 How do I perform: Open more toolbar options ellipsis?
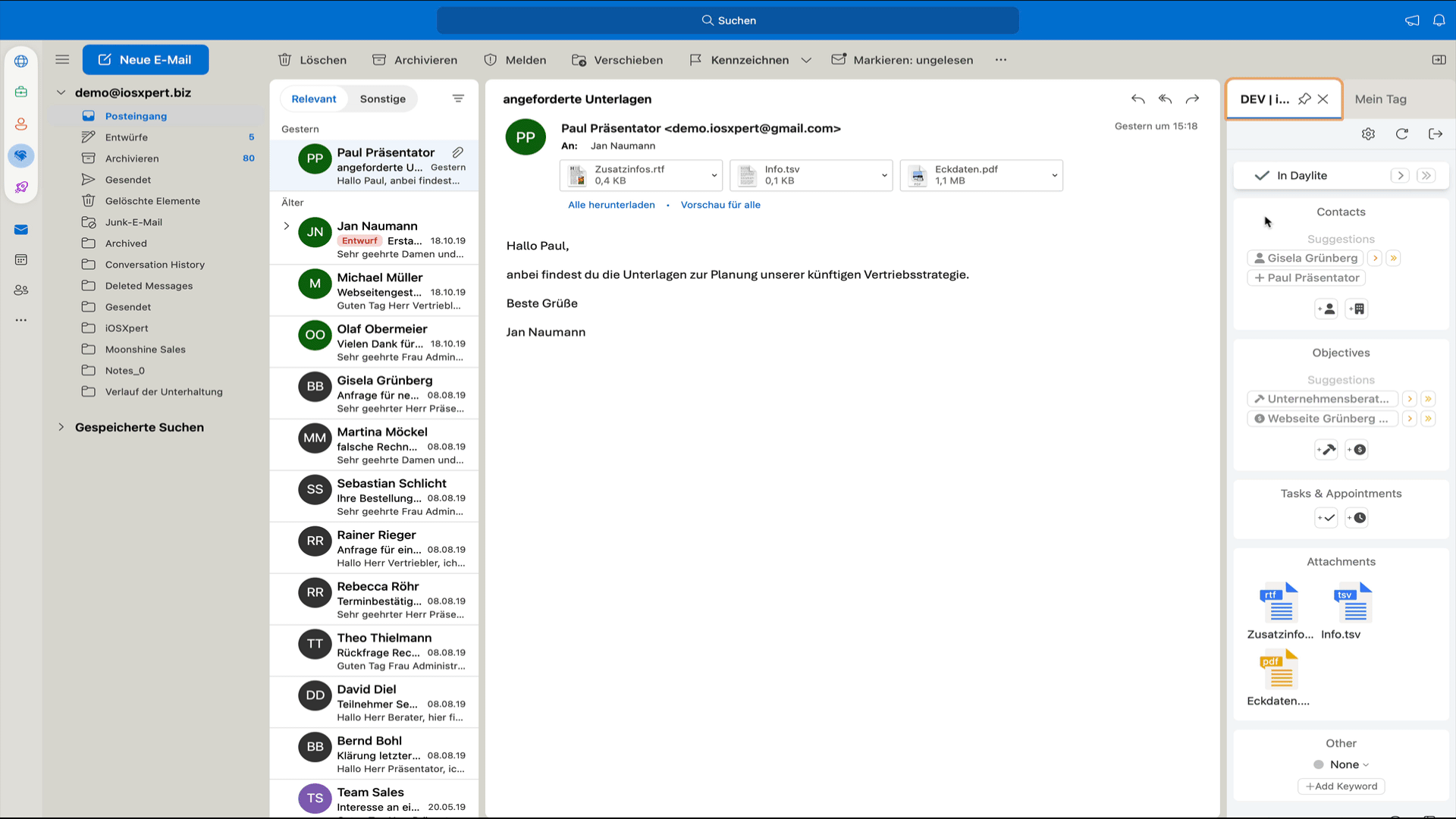click(1001, 60)
